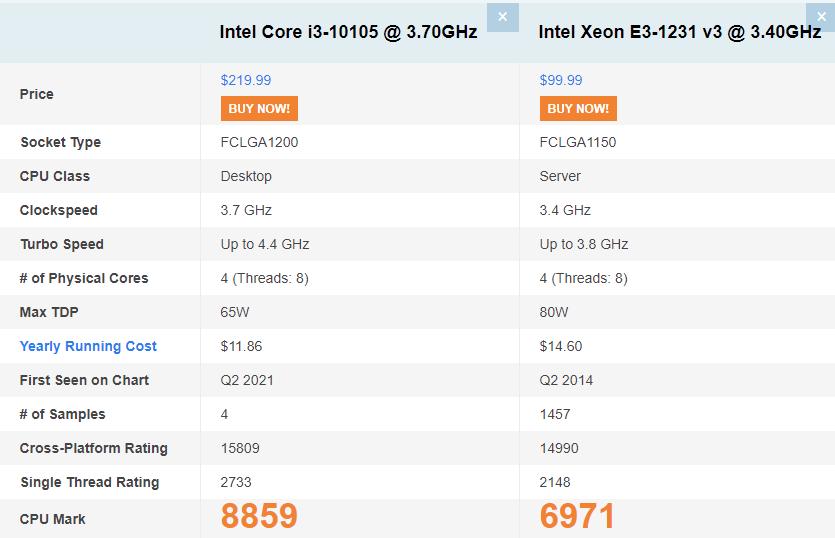Select the Intel Core i3-10105 @ 3.70GHz heading
Image resolution: width=835 pixels, height=538 pixels.
click(x=348, y=31)
